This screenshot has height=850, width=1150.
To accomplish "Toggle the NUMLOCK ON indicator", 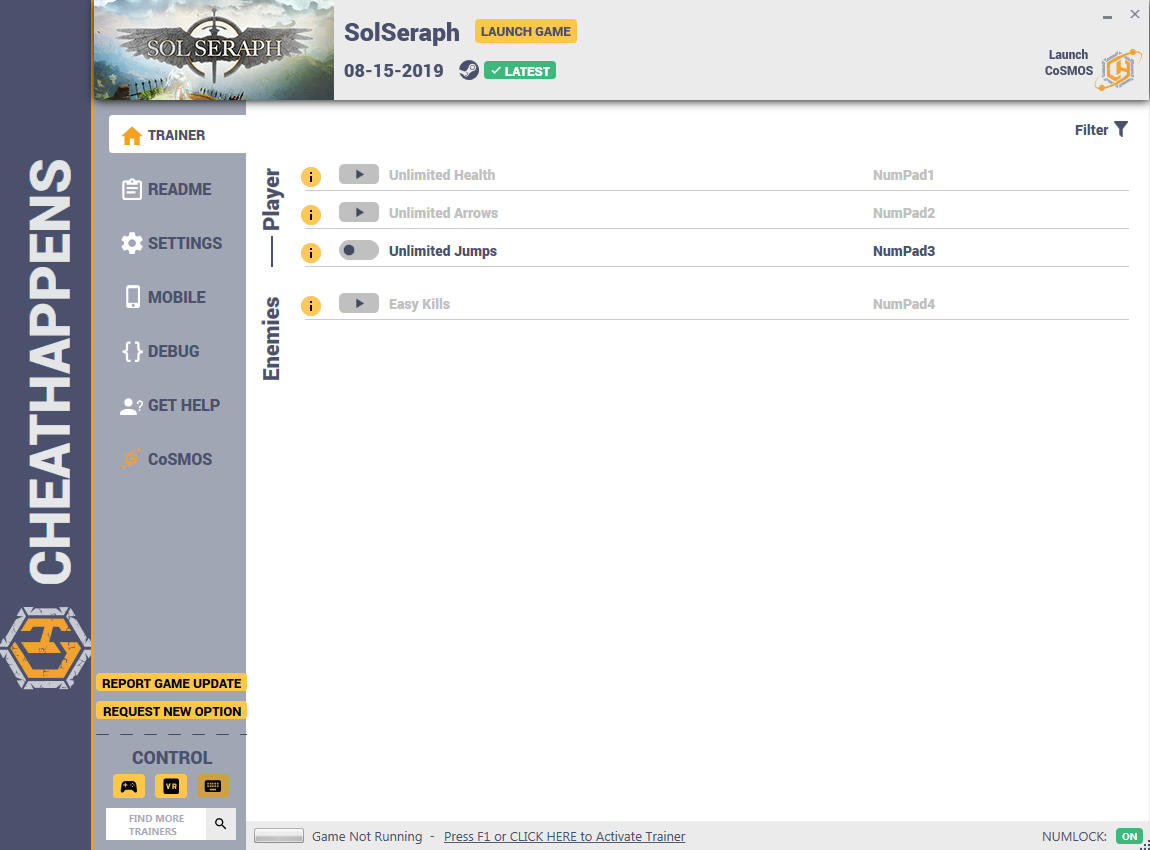I will pyautogui.click(x=1129, y=836).
